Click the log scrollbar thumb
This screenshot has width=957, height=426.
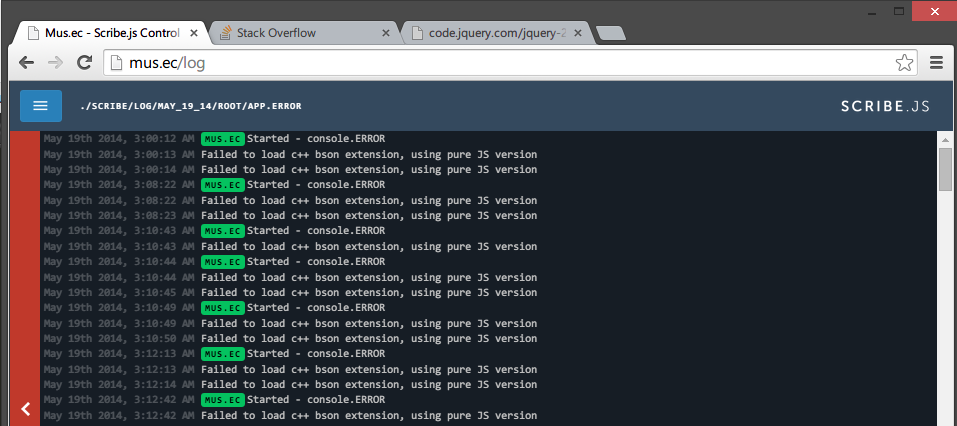945,169
